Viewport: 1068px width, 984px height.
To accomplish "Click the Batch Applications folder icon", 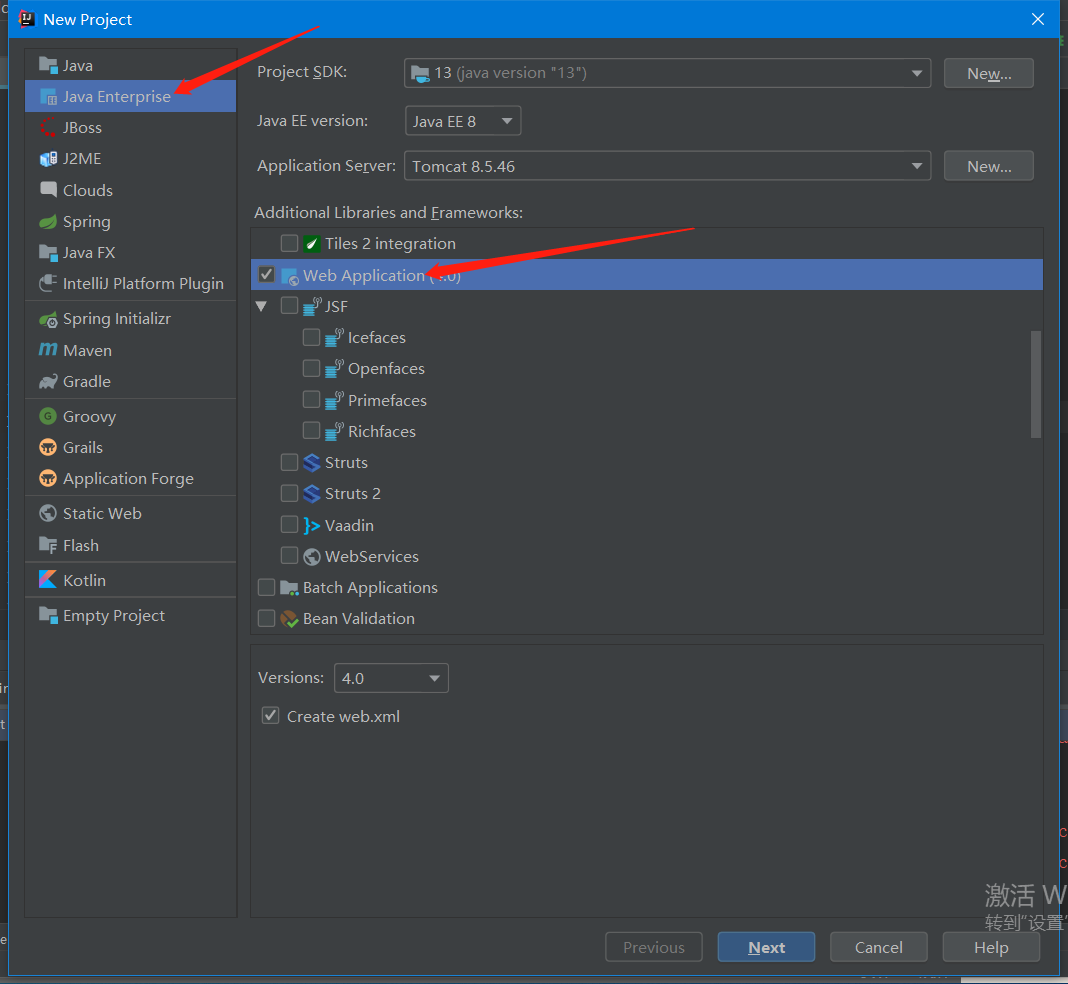I will click(x=289, y=588).
